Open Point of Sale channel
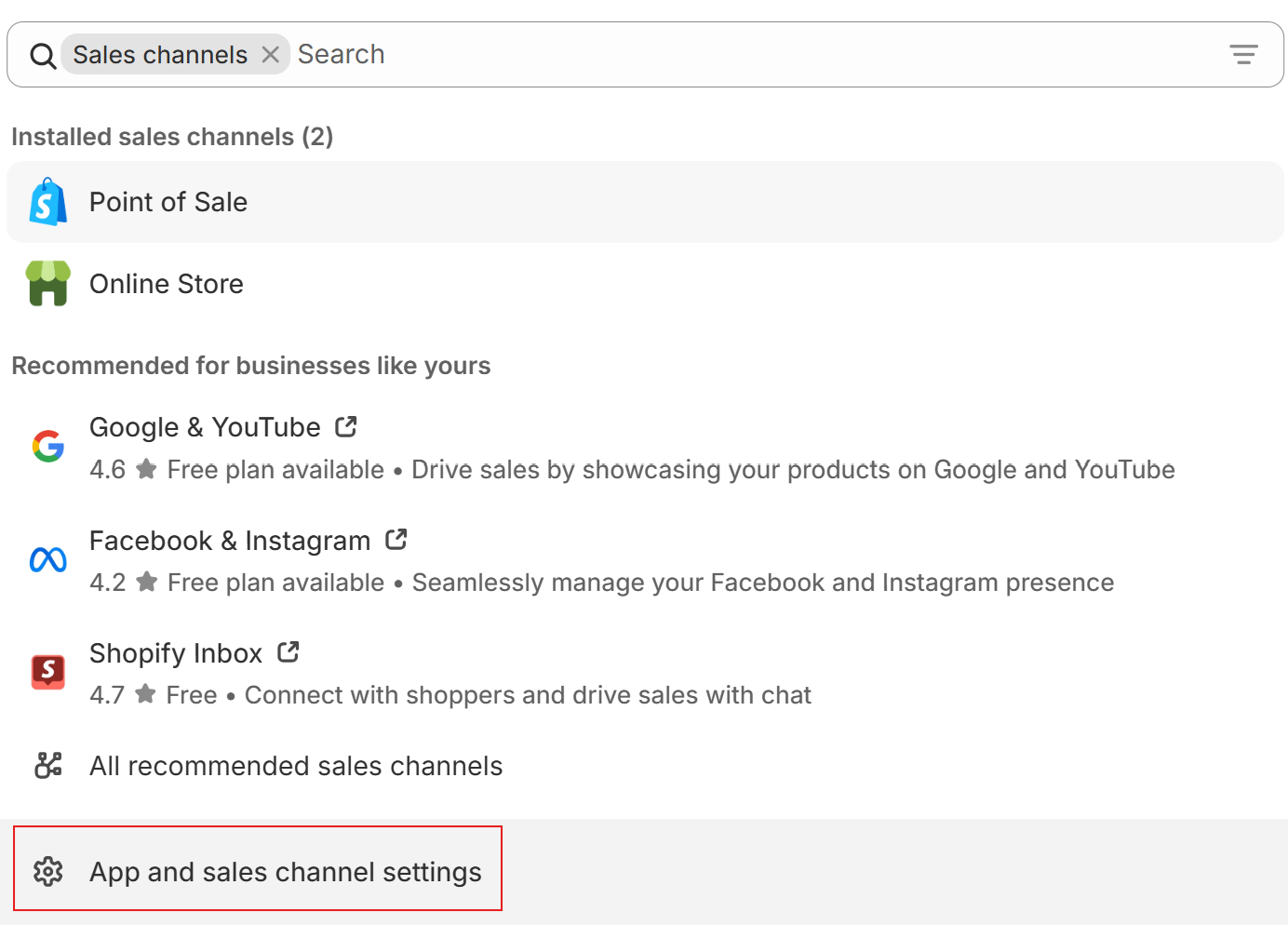 coord(645,202)
